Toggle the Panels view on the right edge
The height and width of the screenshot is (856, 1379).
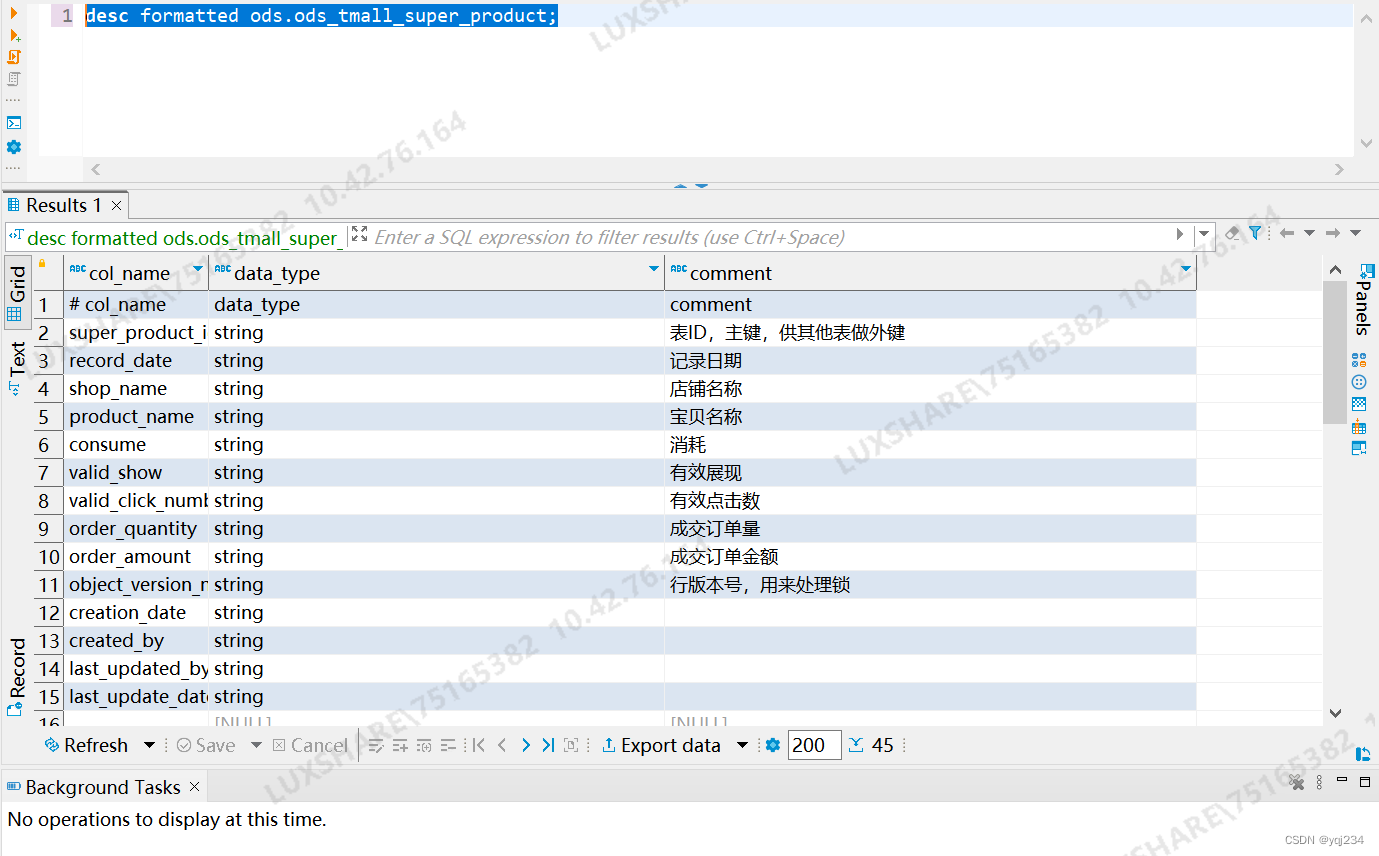click(x=1366, y=269)
